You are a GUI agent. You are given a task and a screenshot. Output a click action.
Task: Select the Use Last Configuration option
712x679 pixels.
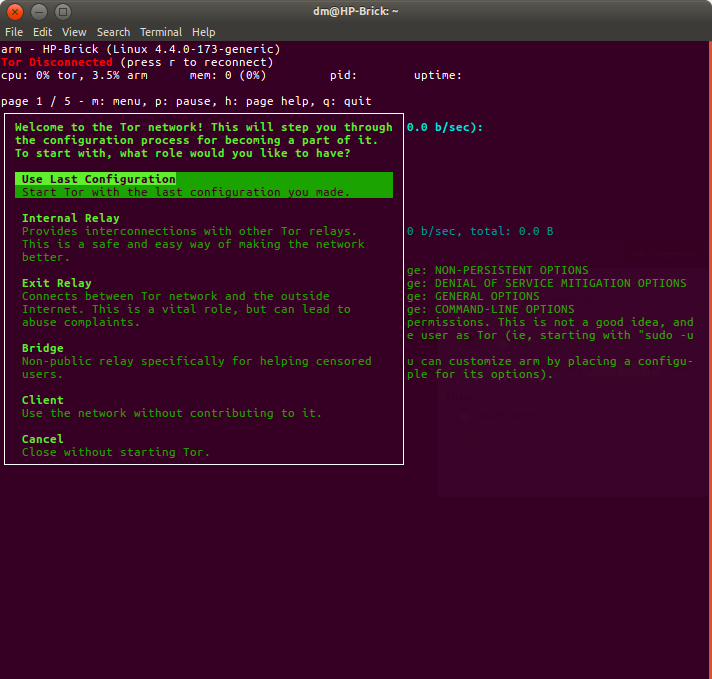99,179
